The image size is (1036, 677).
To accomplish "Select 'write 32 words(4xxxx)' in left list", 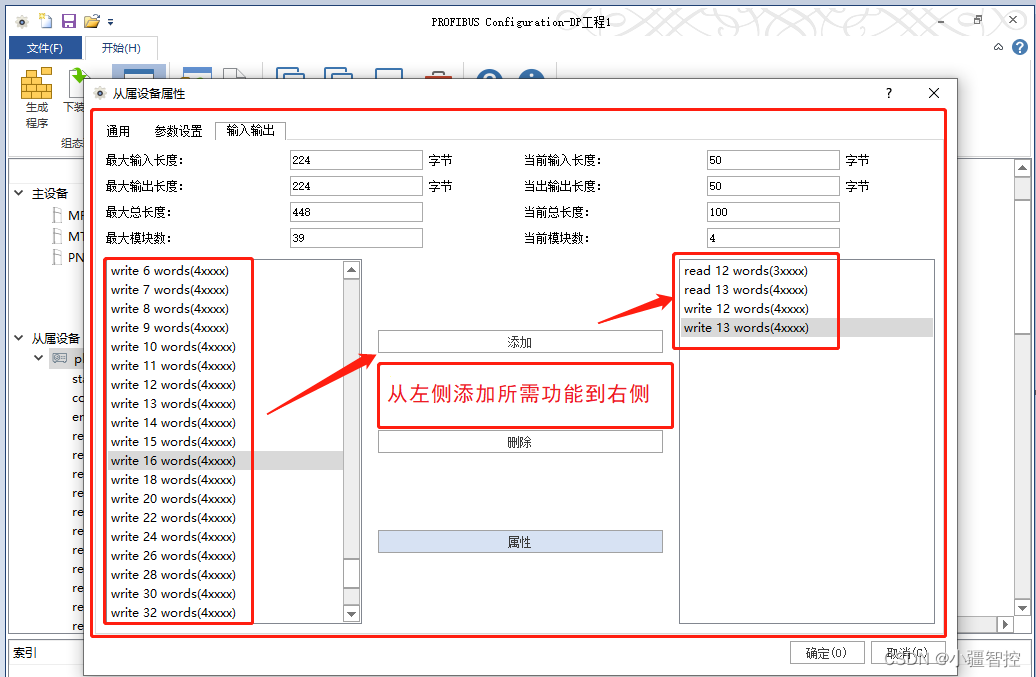I will point(225,613).
